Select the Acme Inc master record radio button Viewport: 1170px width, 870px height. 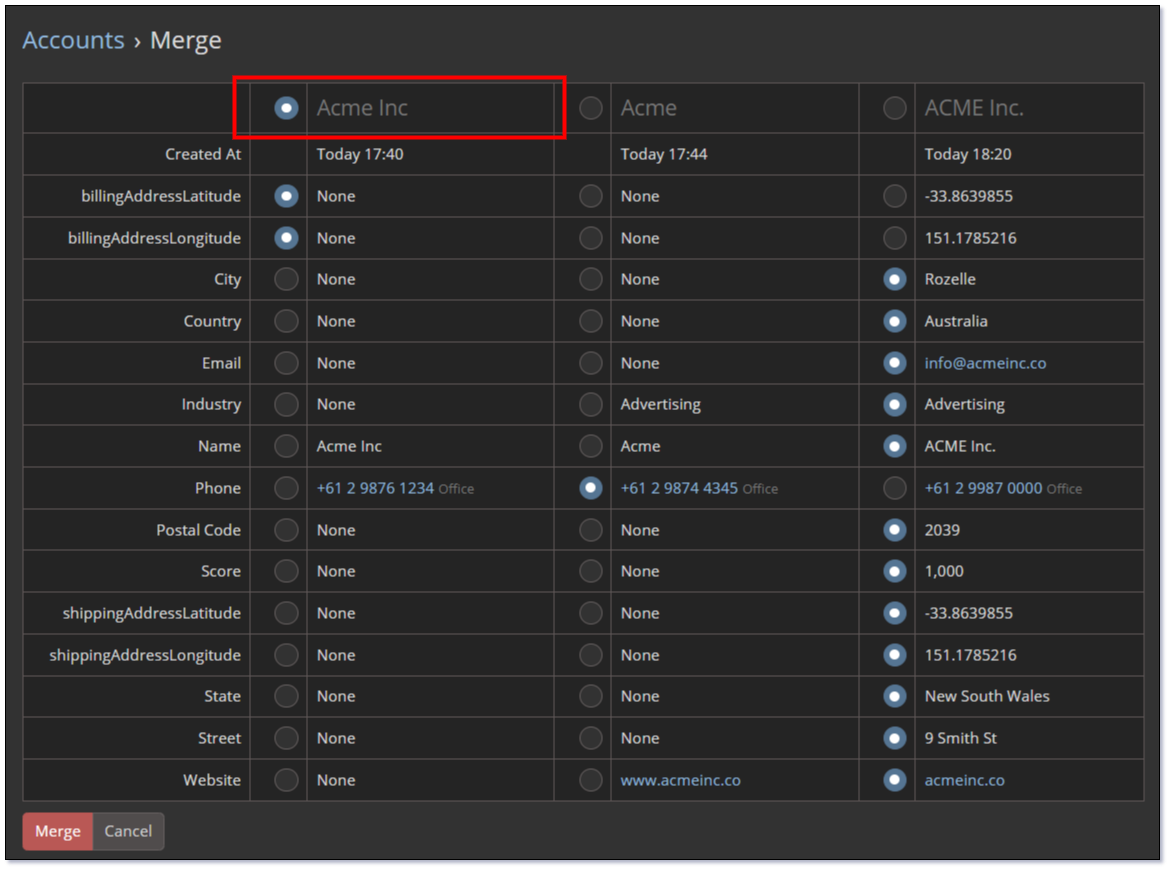click(x=286, y=108)
